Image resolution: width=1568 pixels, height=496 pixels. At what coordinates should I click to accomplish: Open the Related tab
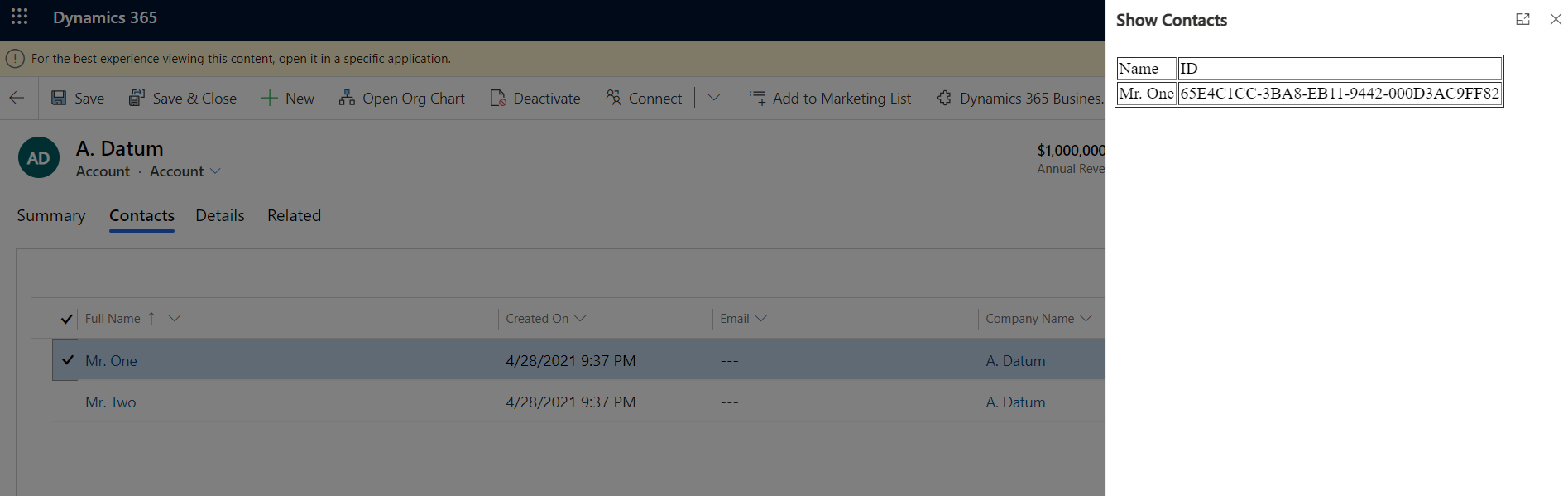tap(294, 215)
